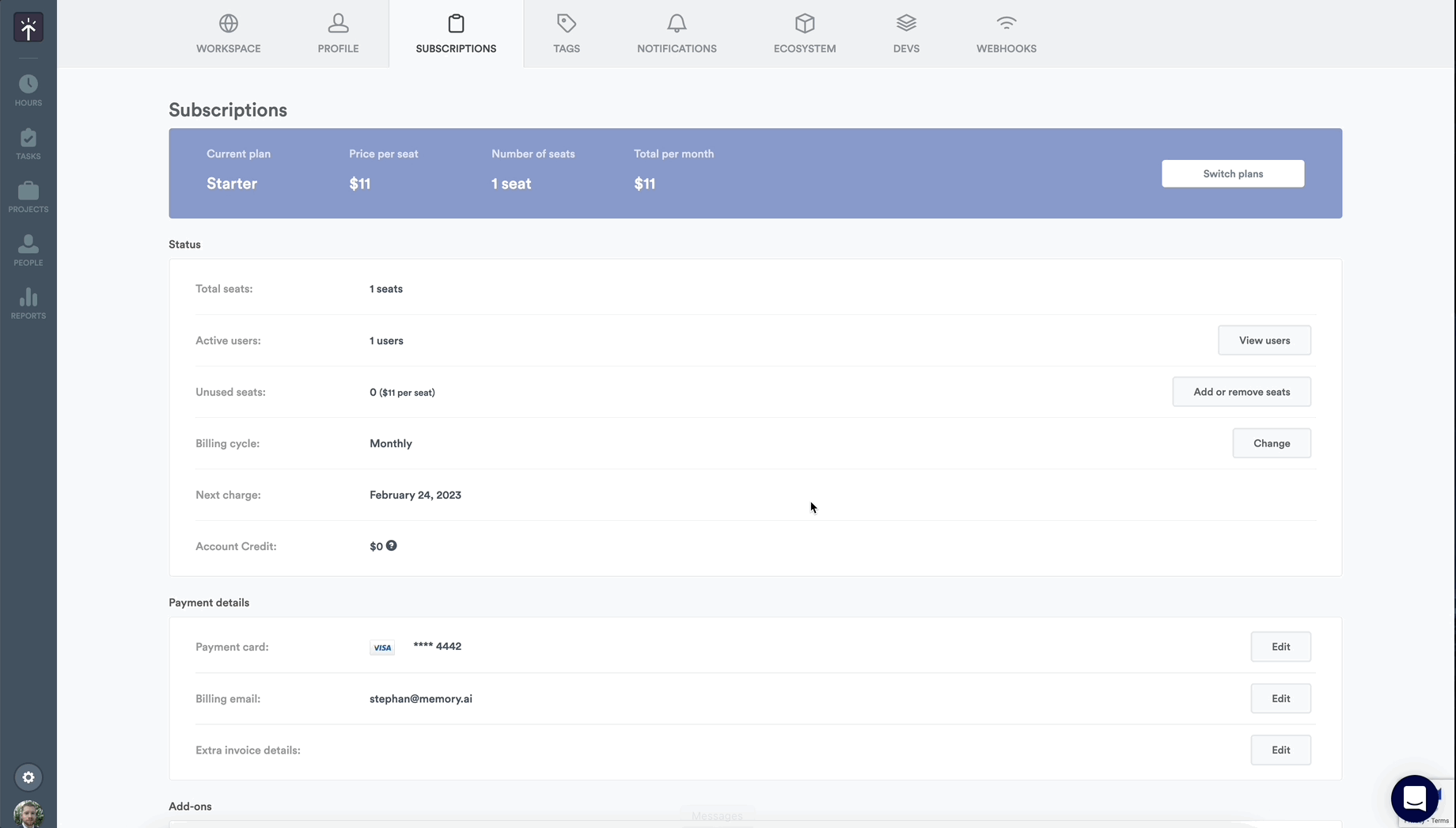Open the settings gear in sidebar
This screenshot has width=1456, height=828.
[28, 777]
